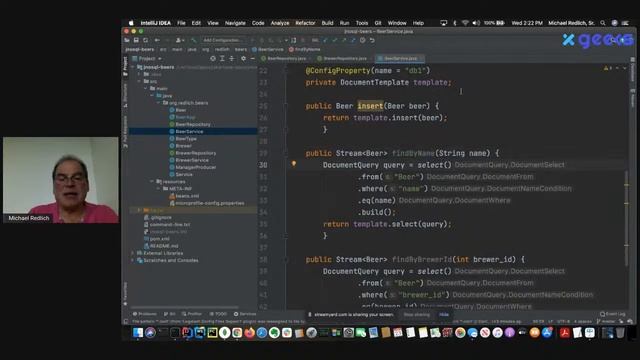Select beans.xml in project tree
Image resolution: width=640 pixels, height=360 pixels.
point(184,196)
